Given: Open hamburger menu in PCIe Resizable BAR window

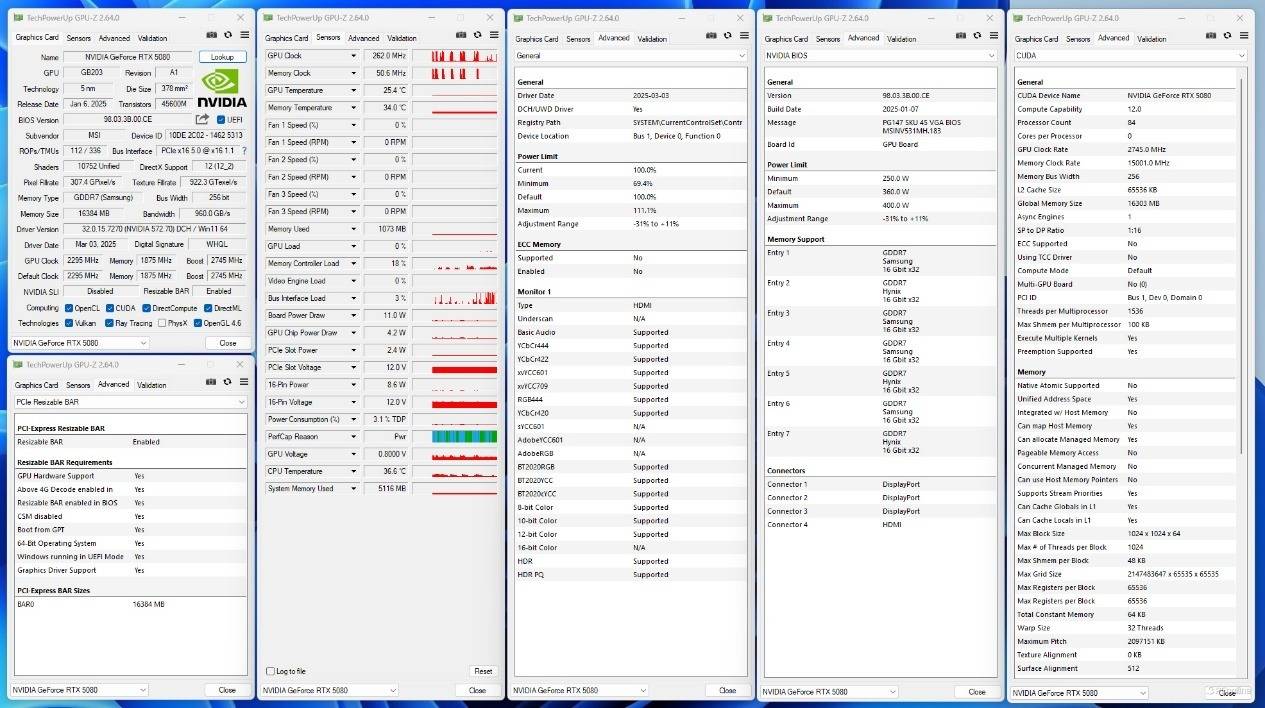Looking at the screenshot, I should pyautogui.click(x=242, y=382).
